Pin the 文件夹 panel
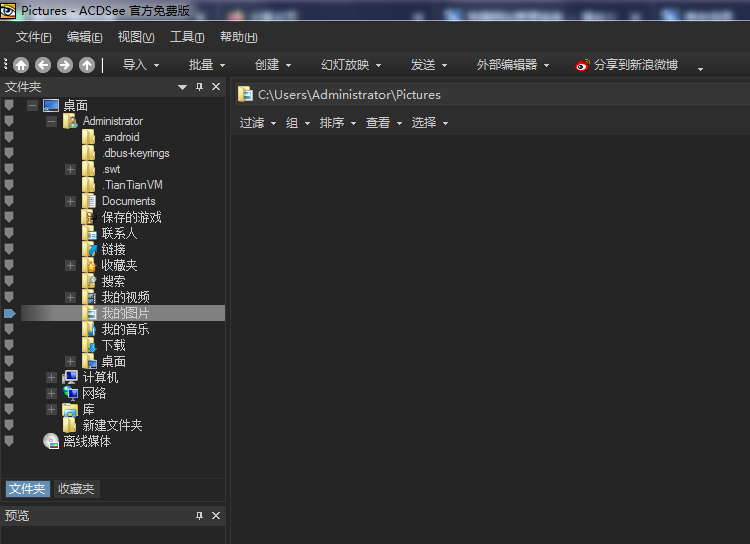The width and height of the screenshot is (750, 544). 199,87
